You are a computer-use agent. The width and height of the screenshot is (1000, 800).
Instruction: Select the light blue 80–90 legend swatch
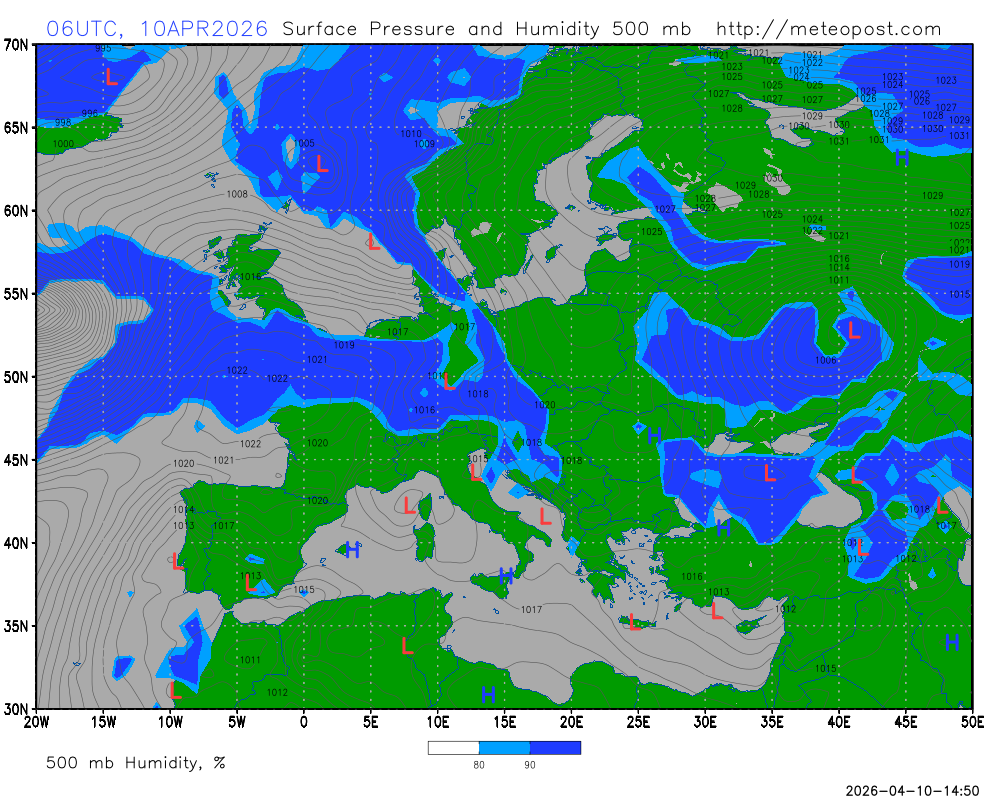click(x=504, y=747)
